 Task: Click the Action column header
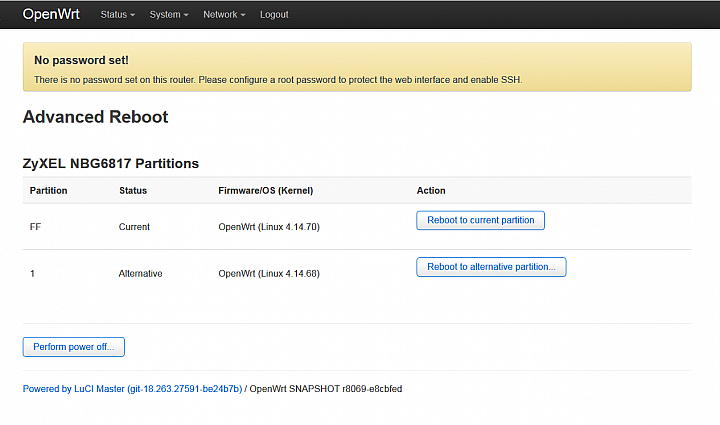point(431,190)
